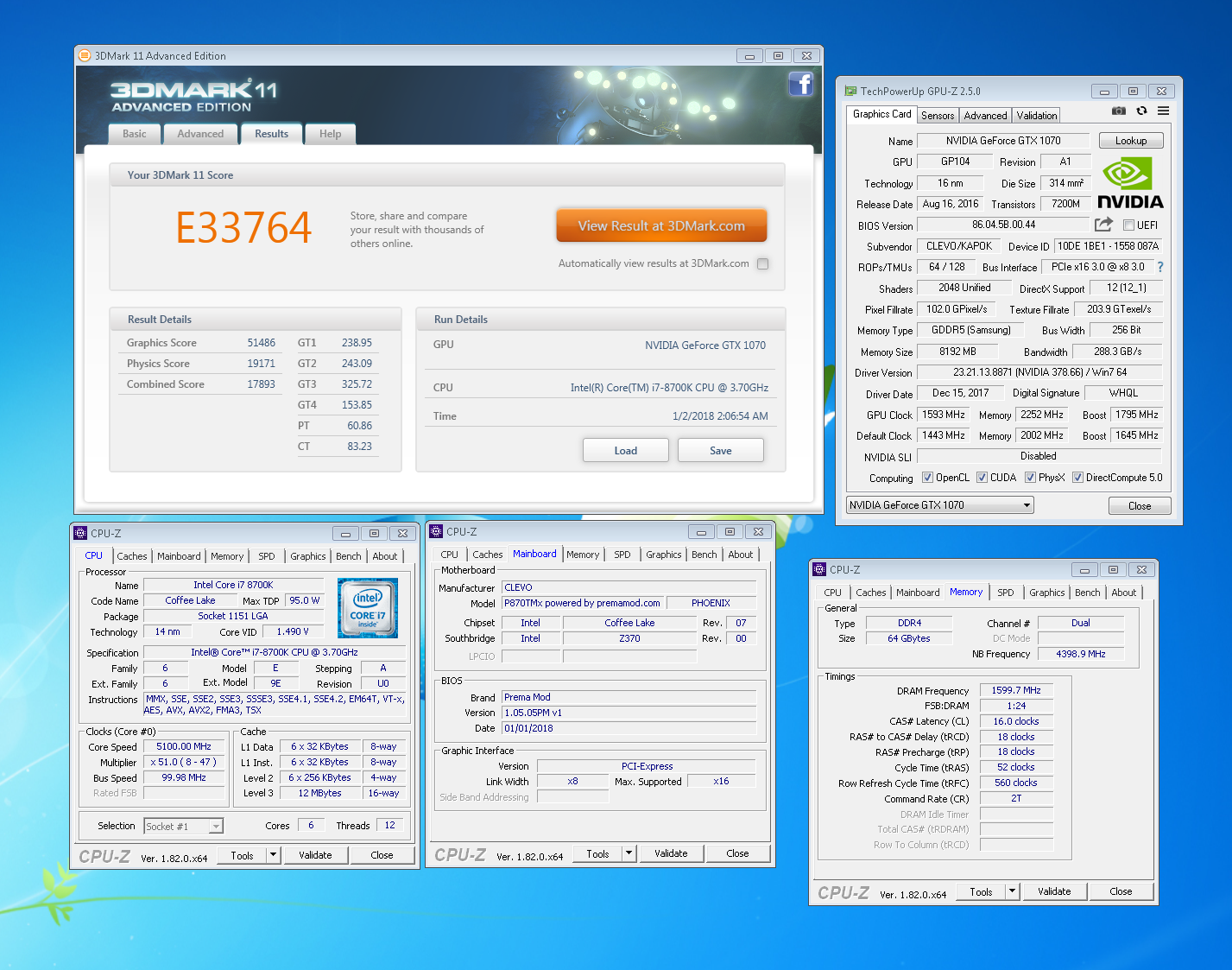Click the Core Speed value 5100.00 MHz
This screenshot has height=970, width=1232.
pos(184,747)
